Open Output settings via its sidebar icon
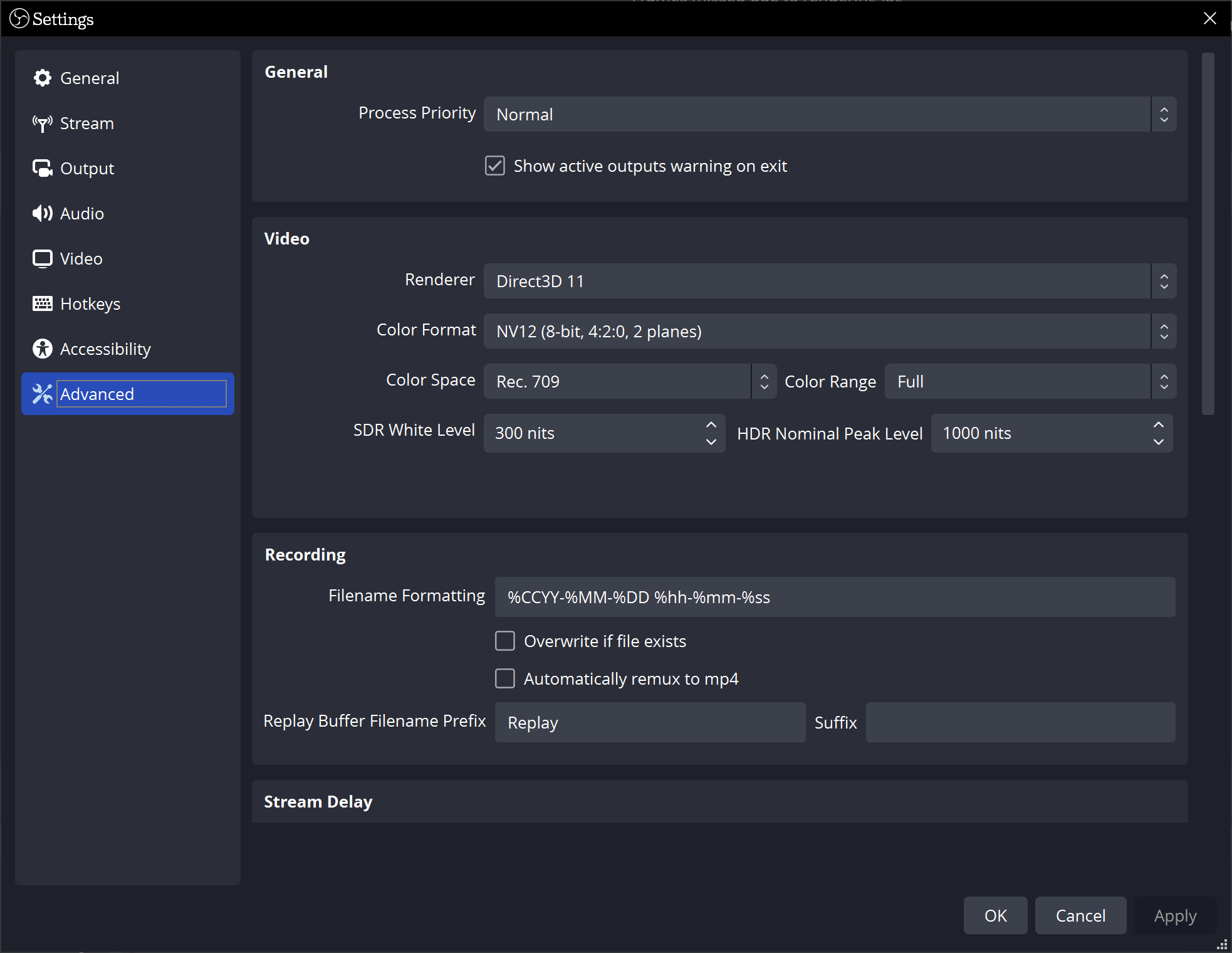This screenshot has width=1232, height=953. coord(42,168)
